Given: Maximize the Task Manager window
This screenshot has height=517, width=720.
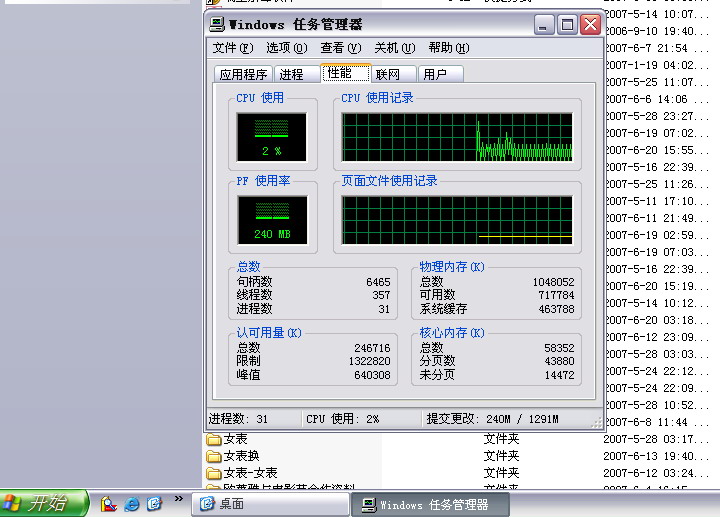Looking at the screenshot, I should point(567,24).
